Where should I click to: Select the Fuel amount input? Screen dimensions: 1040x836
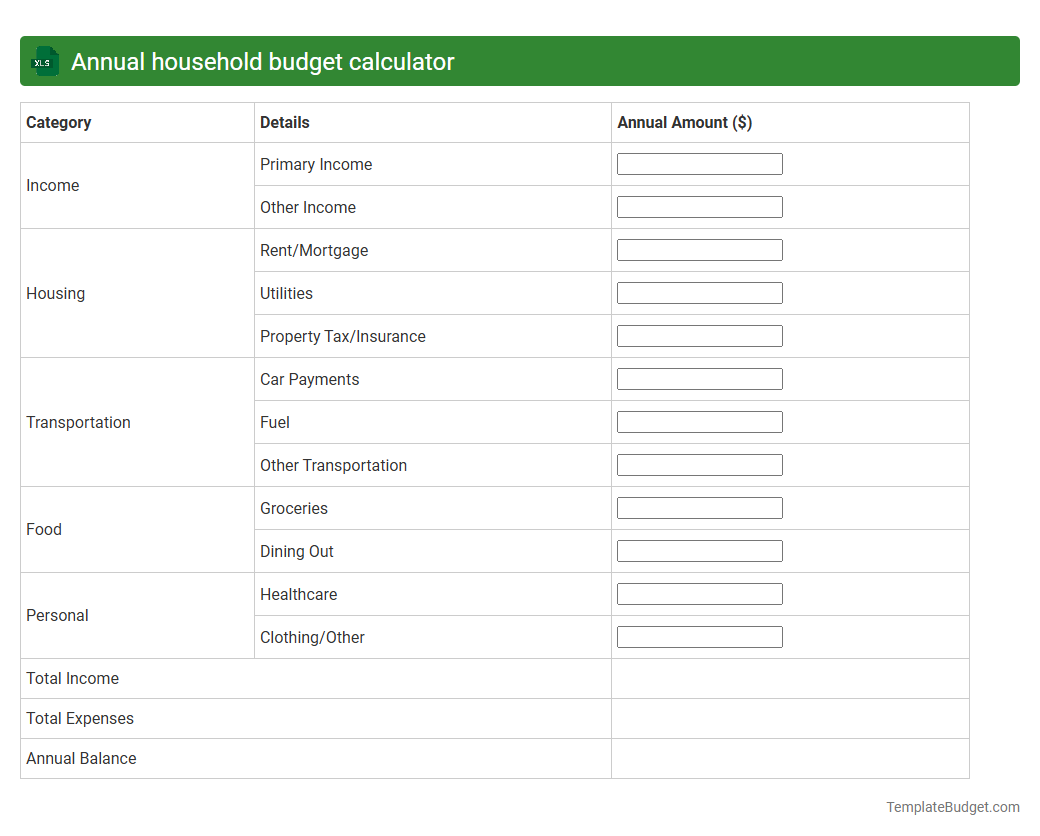699,421
